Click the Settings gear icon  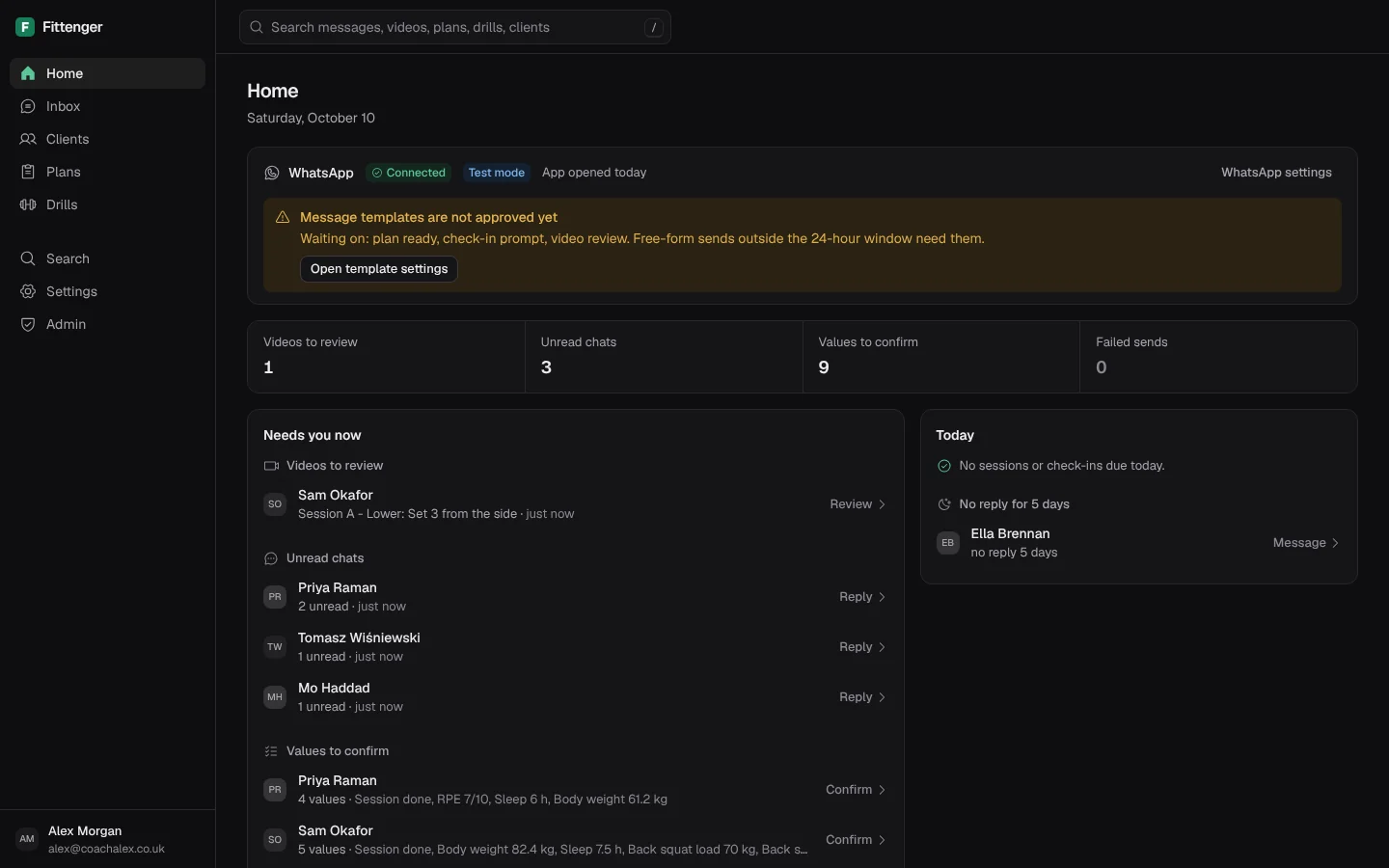point(28,291)
